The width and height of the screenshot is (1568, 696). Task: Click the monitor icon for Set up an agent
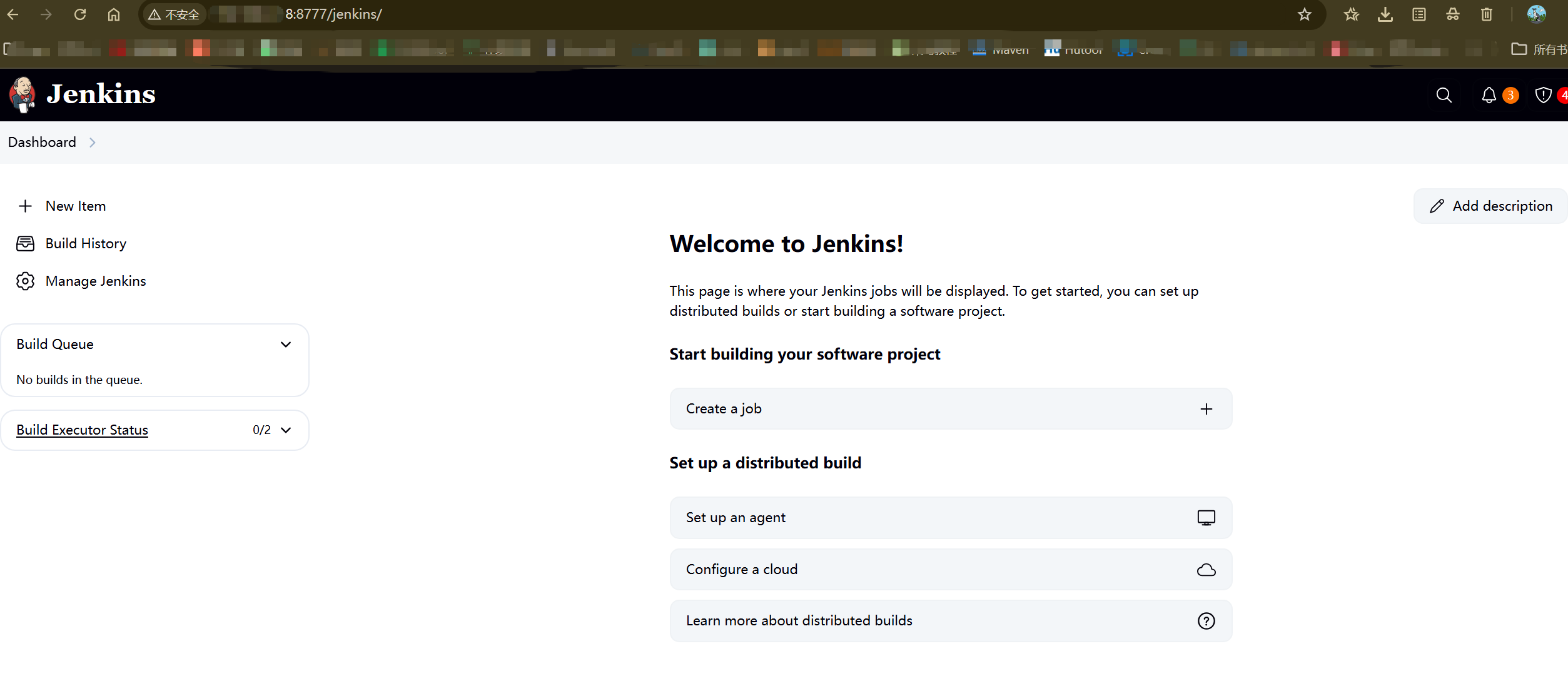point(1206,518)
